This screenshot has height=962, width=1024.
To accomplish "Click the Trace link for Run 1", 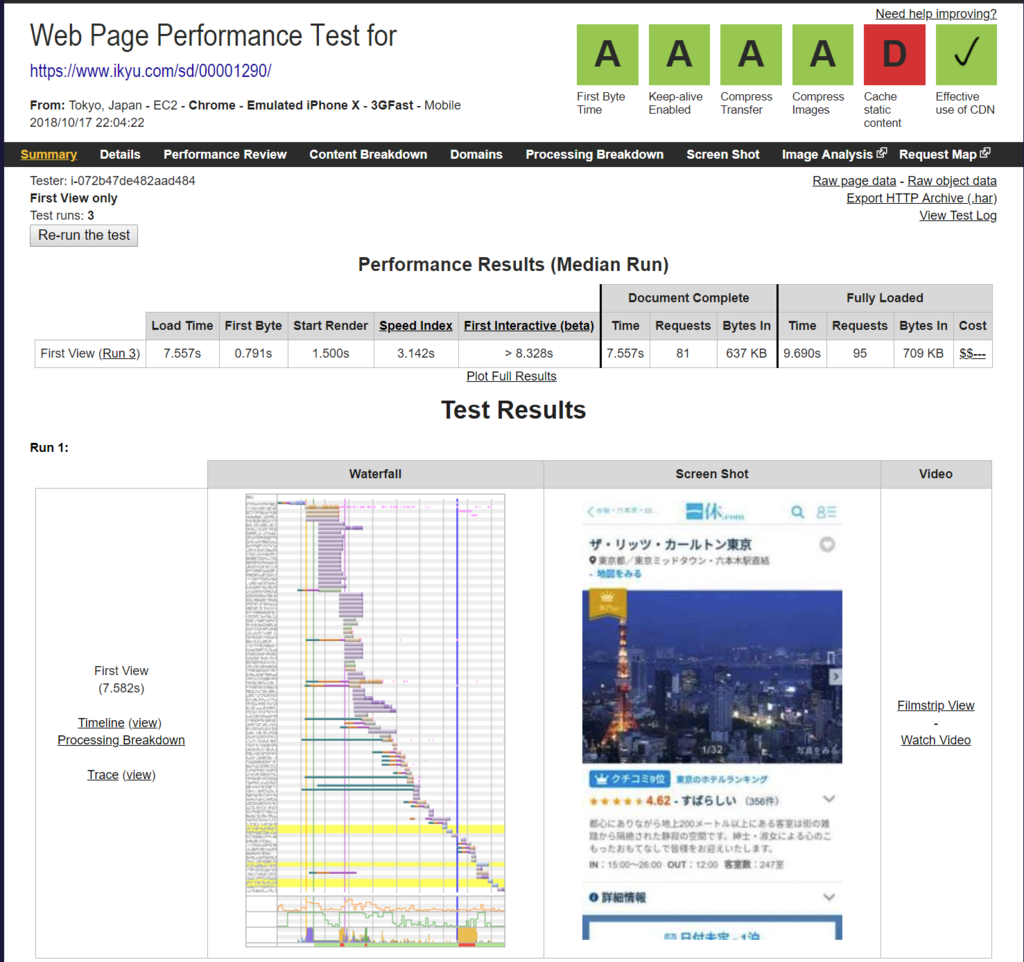I will click(103, 775).
